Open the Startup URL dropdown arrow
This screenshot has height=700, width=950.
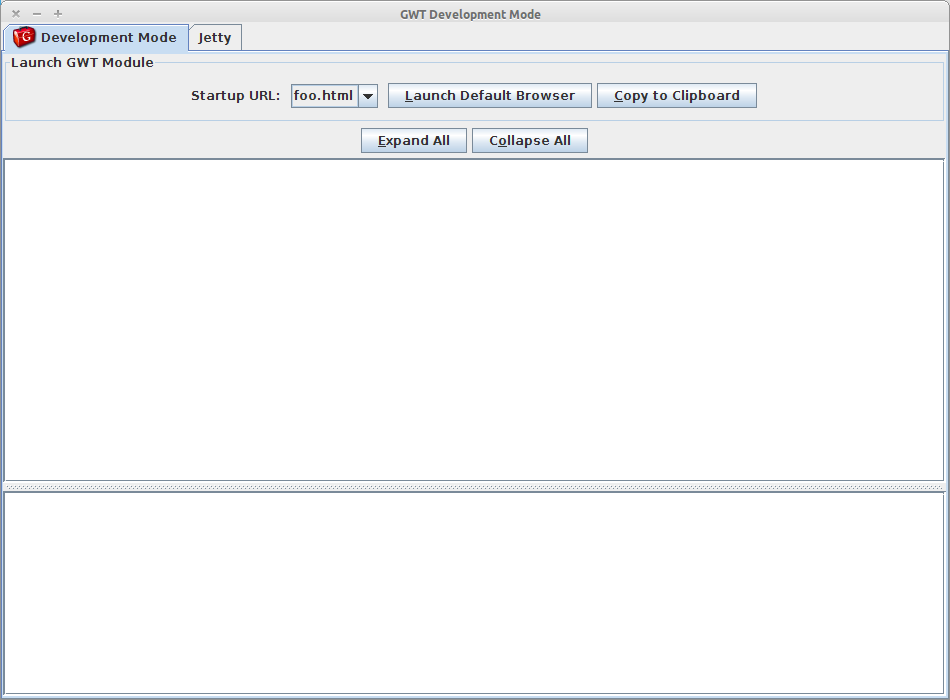(367, 96)
